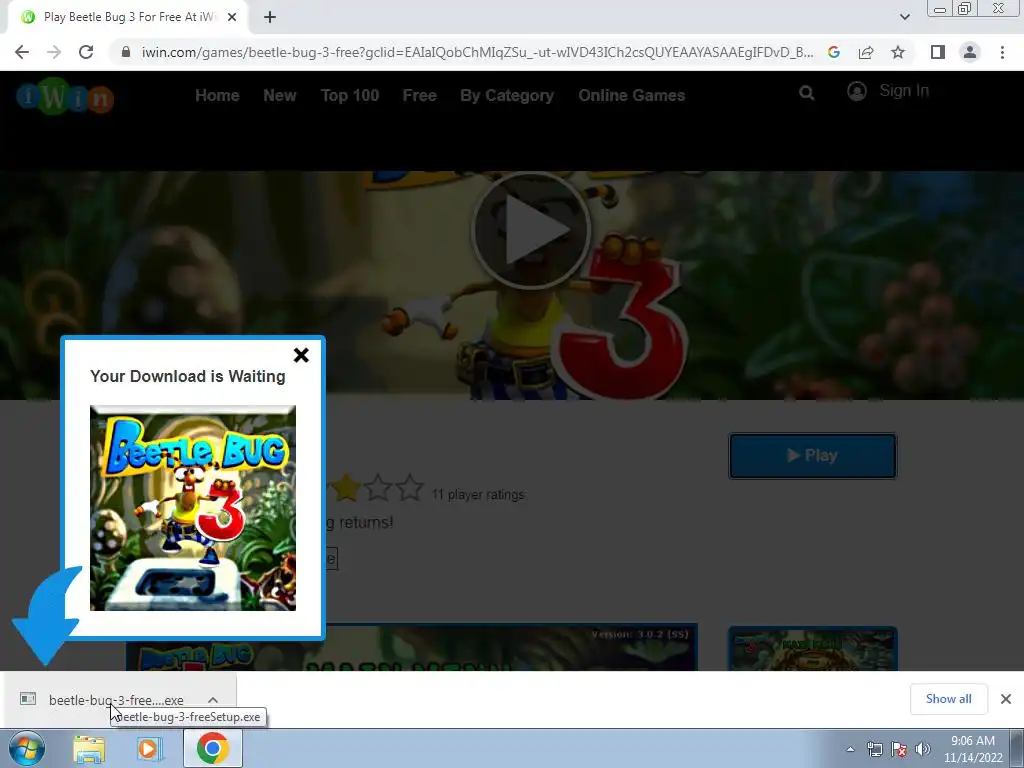This screenshot has width=1024, height=768.
Task: Click the network tray icon
Action: click(x=874, y=750)
